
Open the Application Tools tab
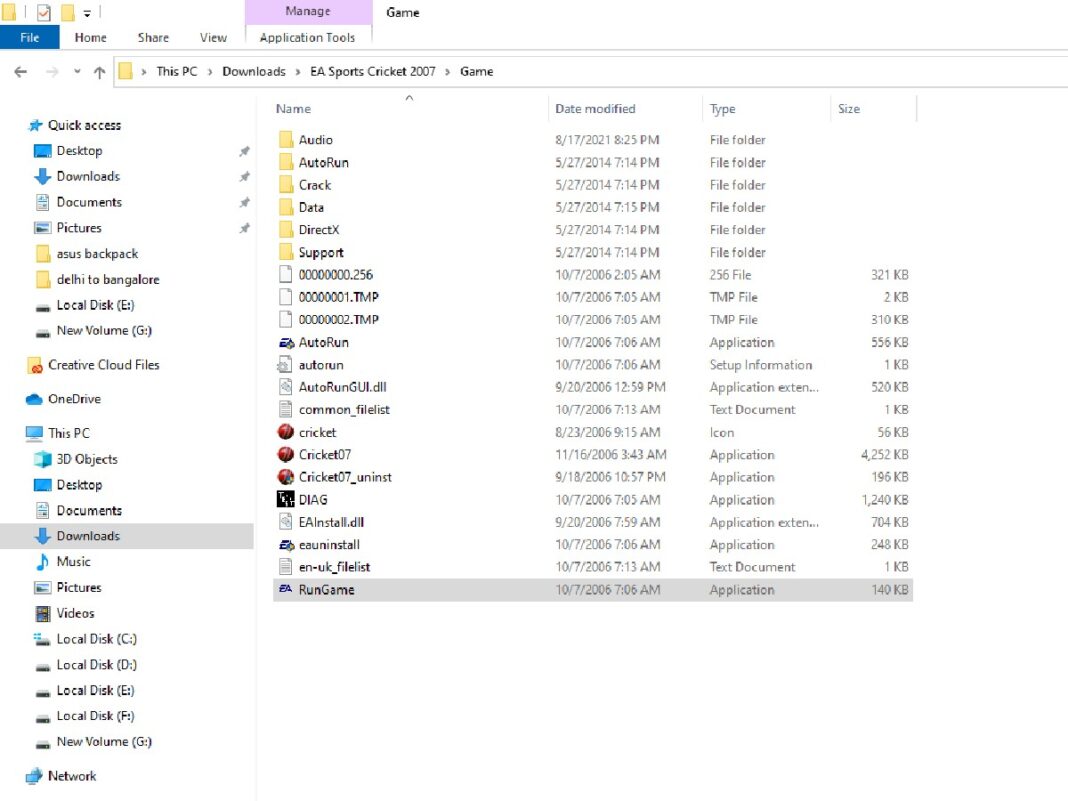tap(307, 38)
